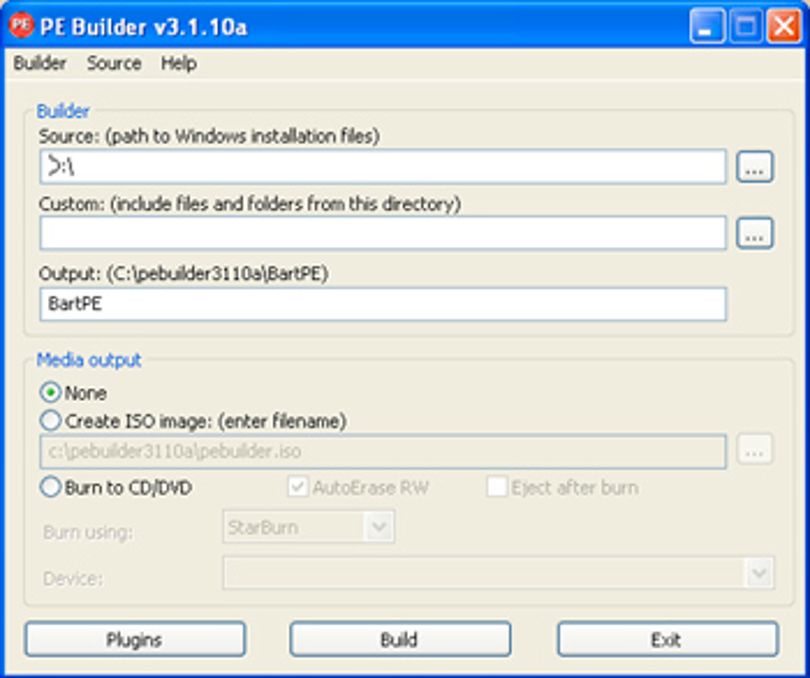
Task: Toggle the AutoErase RW checkbox
Action: pos(298,487)
